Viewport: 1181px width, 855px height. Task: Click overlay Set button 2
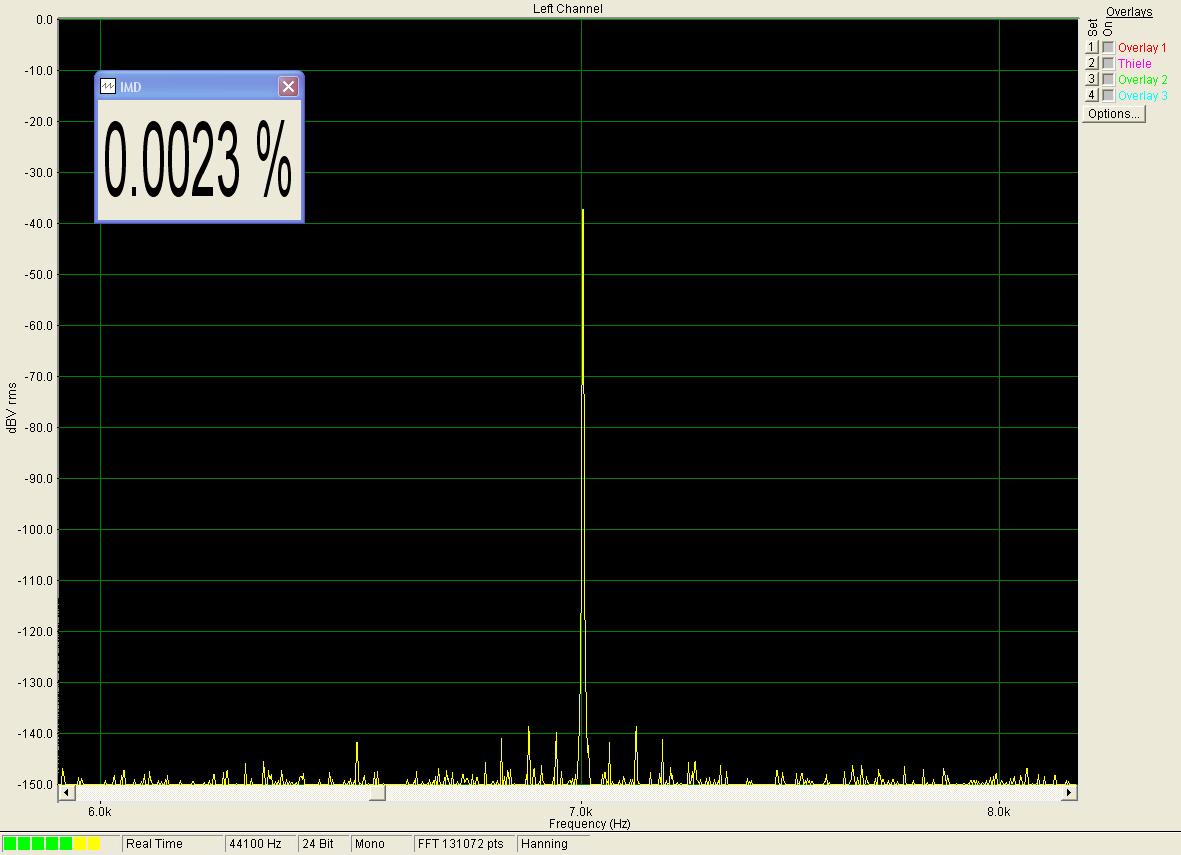coord(1091,63)
